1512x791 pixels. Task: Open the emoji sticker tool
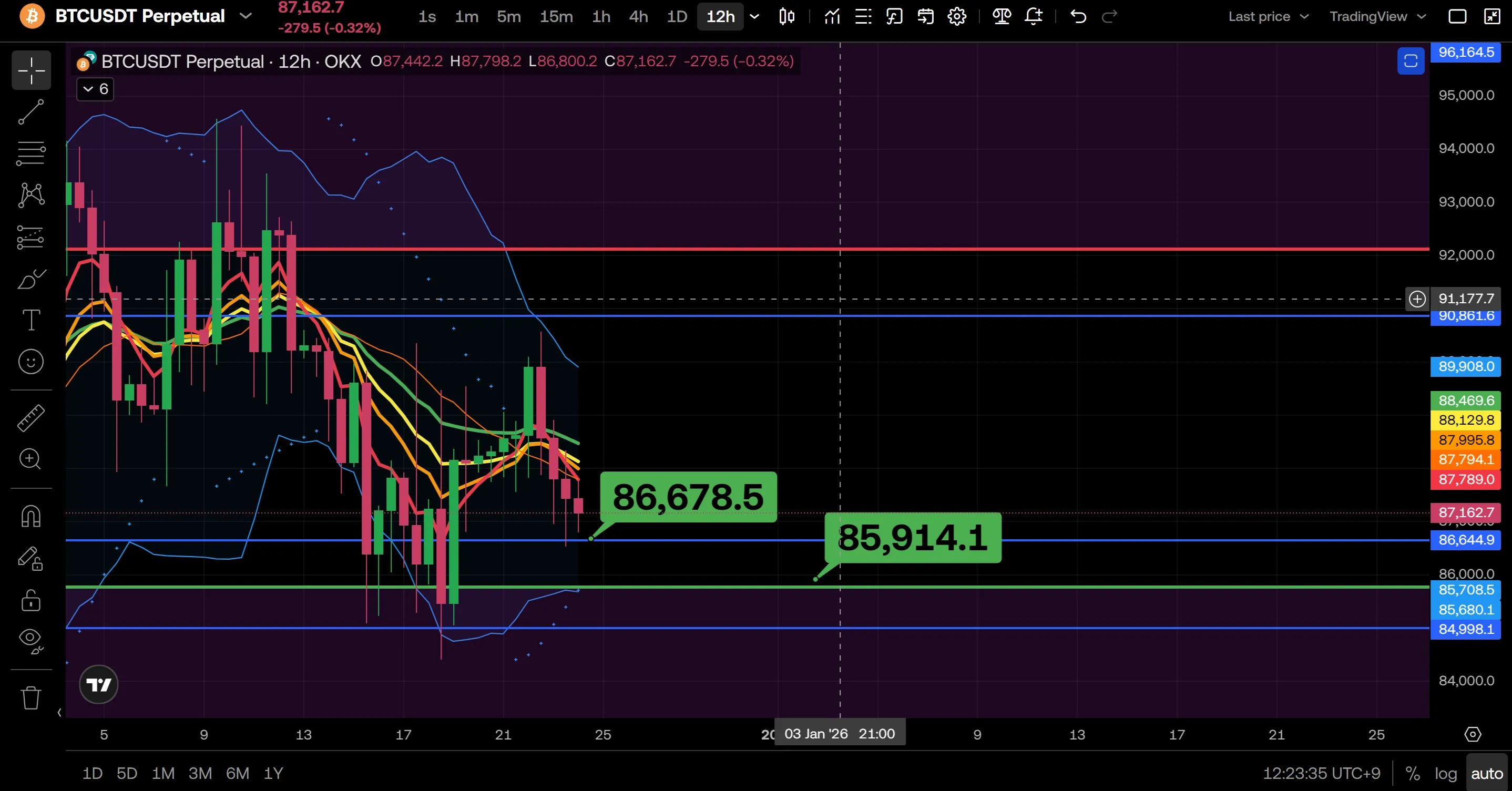[30, 362]
